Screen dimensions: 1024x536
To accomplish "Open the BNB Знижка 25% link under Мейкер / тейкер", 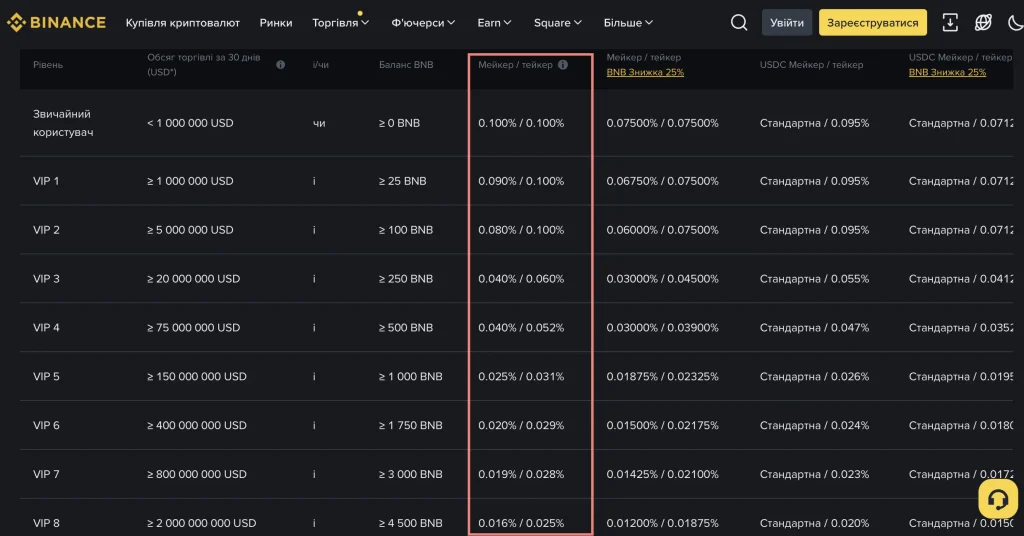I will coord(645,72).
